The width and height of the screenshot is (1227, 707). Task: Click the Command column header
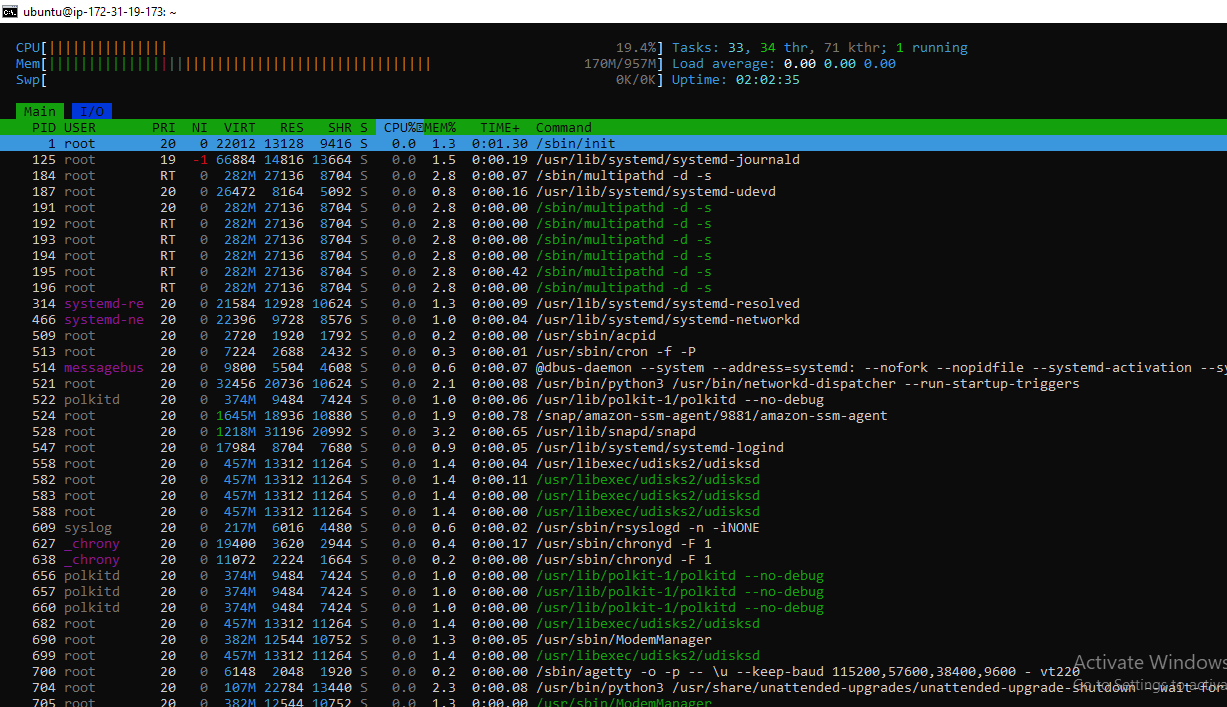[564, 127]
